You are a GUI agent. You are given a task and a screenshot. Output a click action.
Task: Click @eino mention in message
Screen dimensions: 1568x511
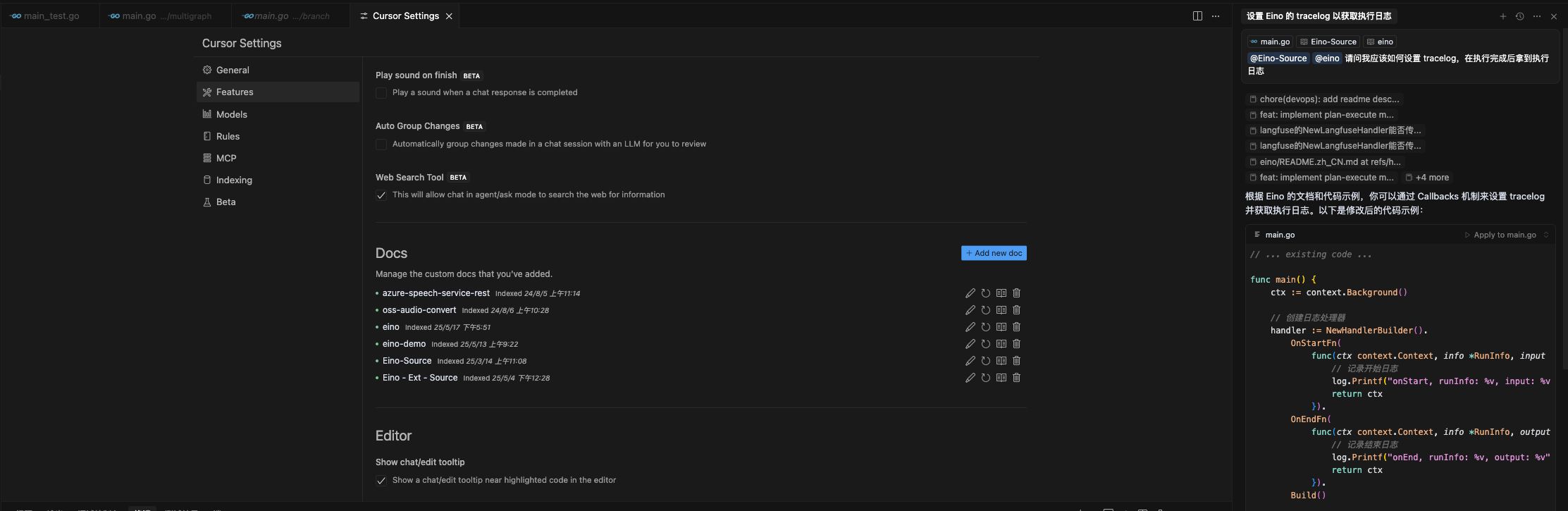click(x=1327, y=59)
